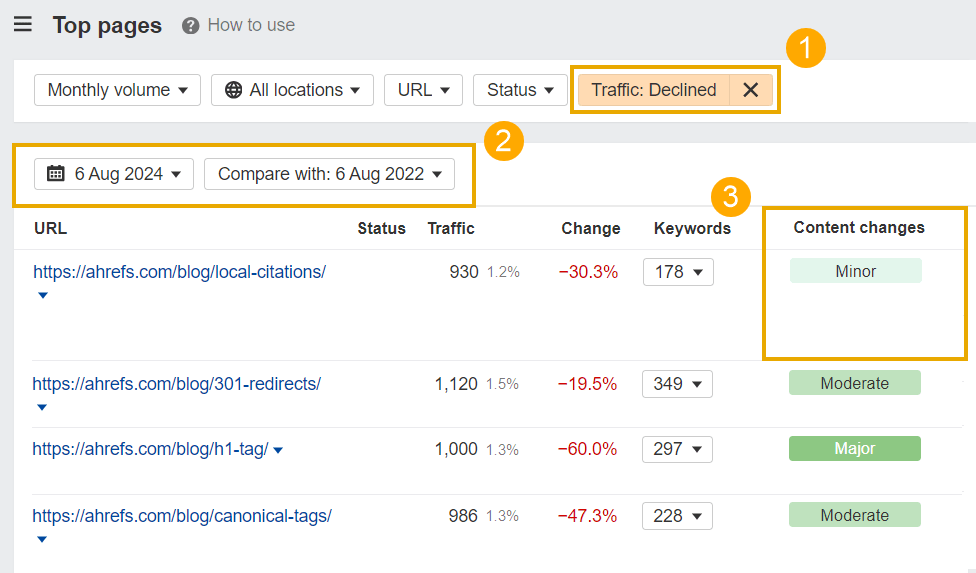This screenshot has width=976, height=573.
Task: Click the How to use help icon
Action: [x=190, y=26]
